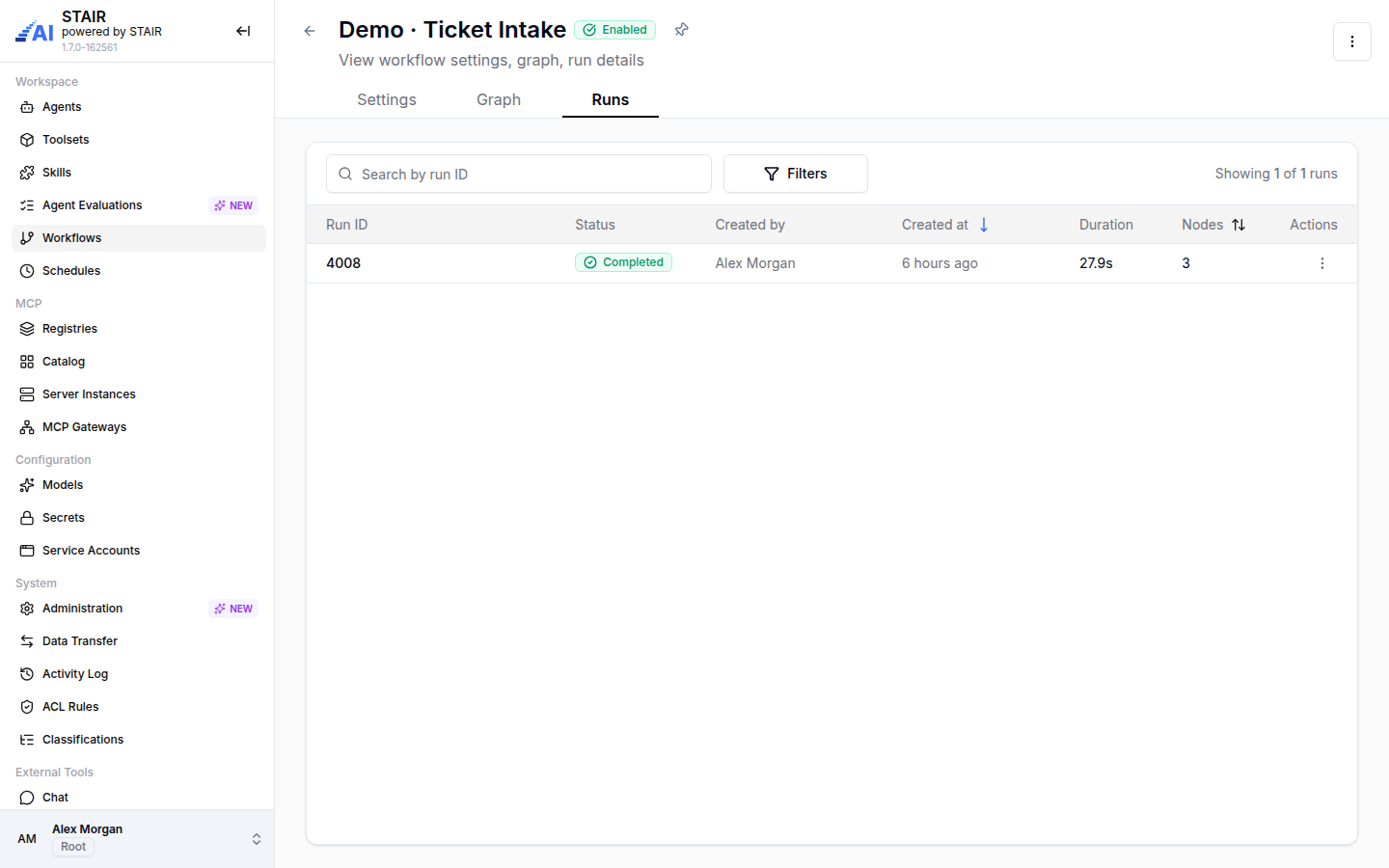Open Data Transfer page

coord(139,641)
